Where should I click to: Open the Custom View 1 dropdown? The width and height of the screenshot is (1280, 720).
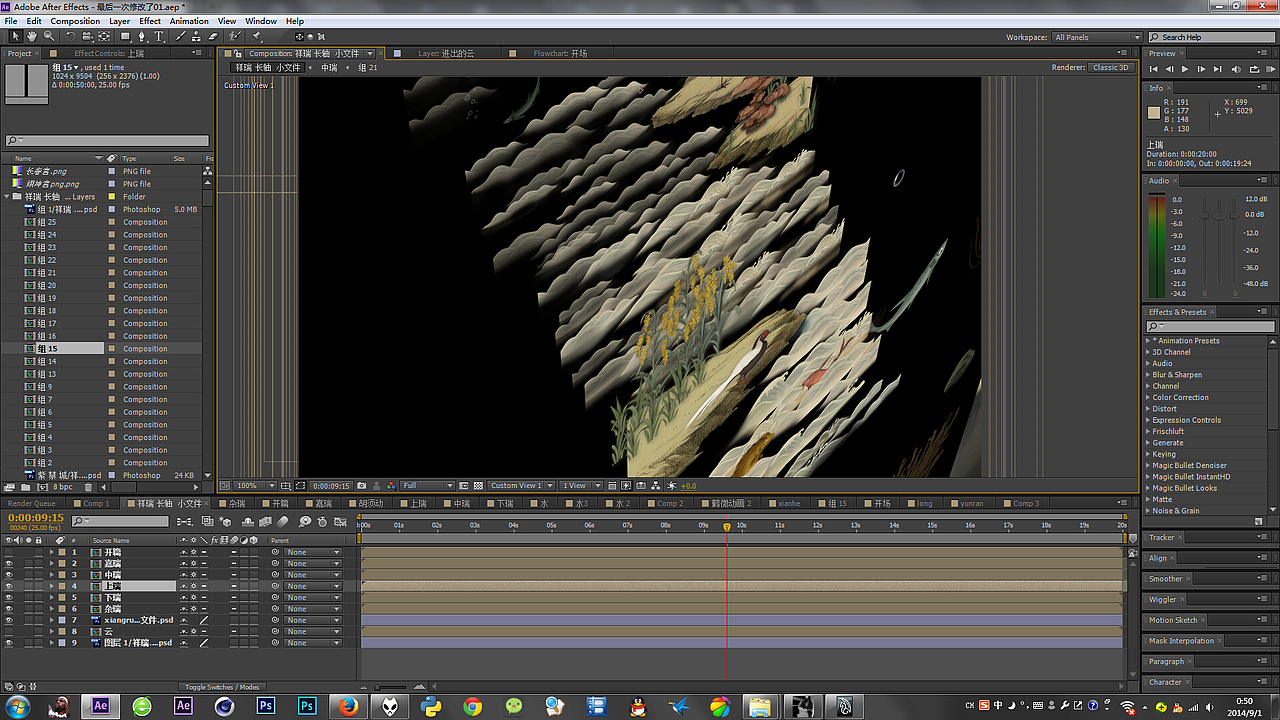522,486
